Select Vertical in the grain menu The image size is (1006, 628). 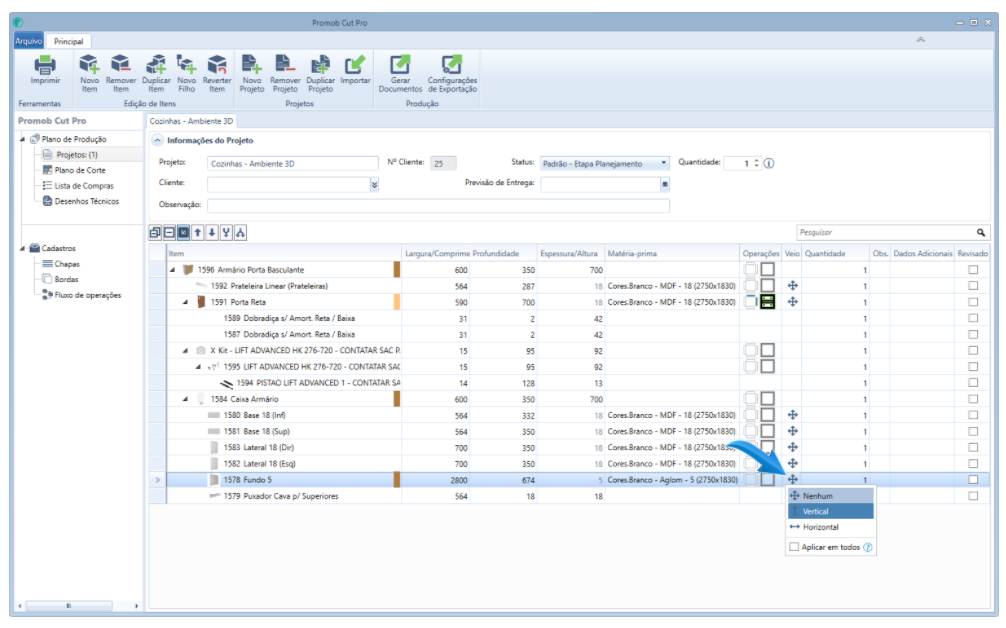click(x=815, y=511)
